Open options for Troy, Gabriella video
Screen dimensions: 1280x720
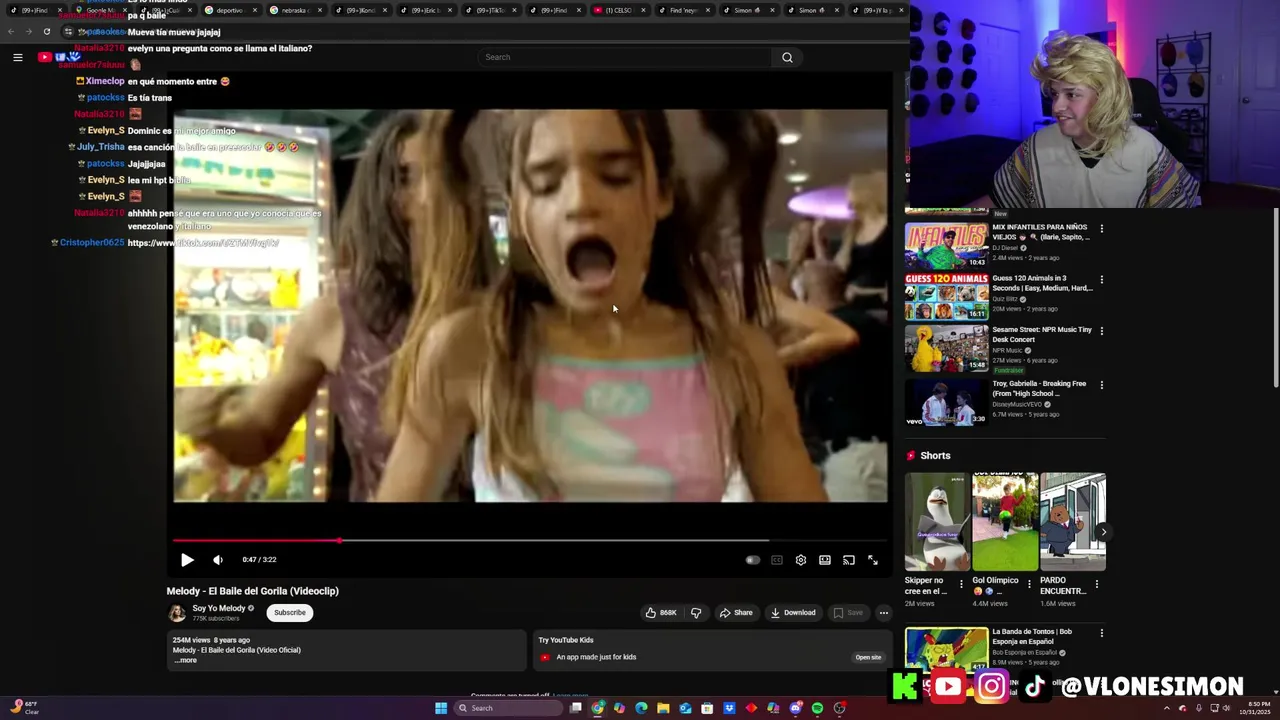click(x=1102, y=385)
